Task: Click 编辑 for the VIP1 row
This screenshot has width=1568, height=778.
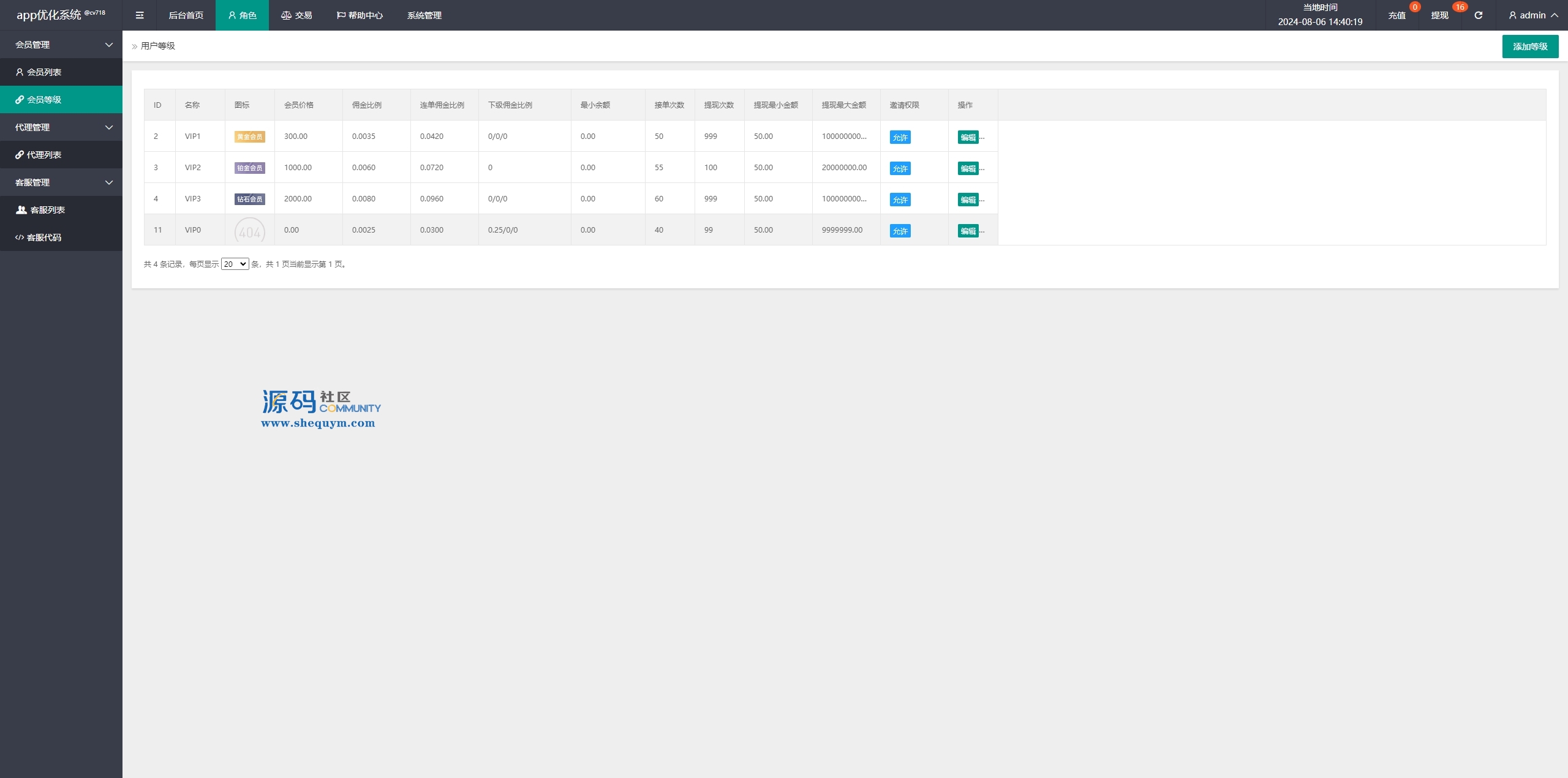Action: coord(968,137)
